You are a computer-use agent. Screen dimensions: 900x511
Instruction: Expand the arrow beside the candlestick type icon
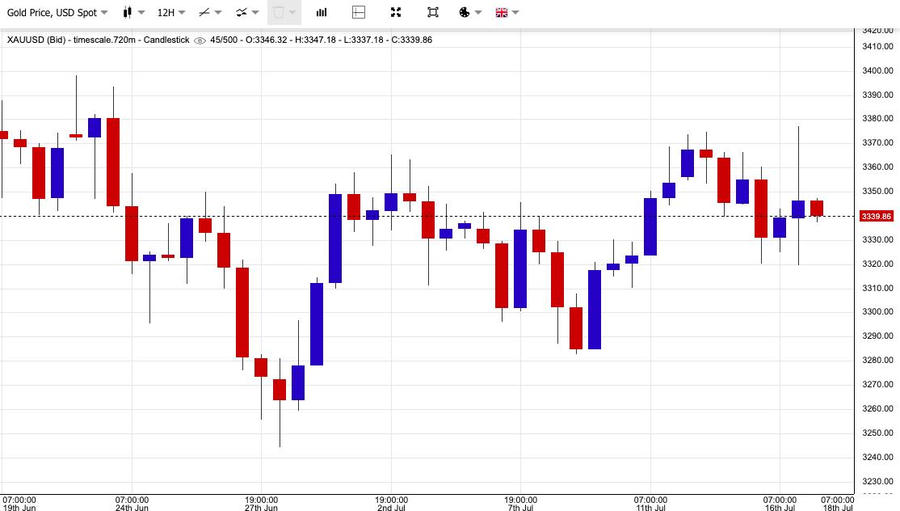tap(143, 12)
